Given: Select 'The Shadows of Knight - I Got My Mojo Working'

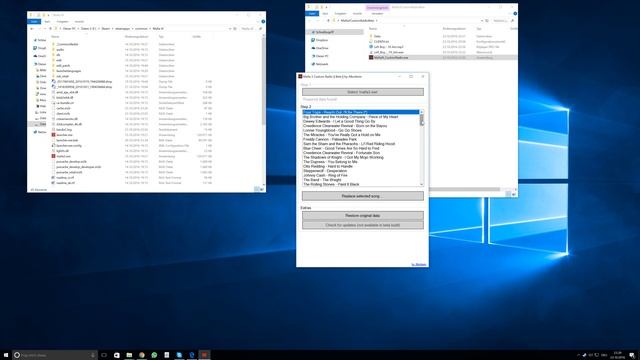Looking at the screenshot, I should pos(343,157).
